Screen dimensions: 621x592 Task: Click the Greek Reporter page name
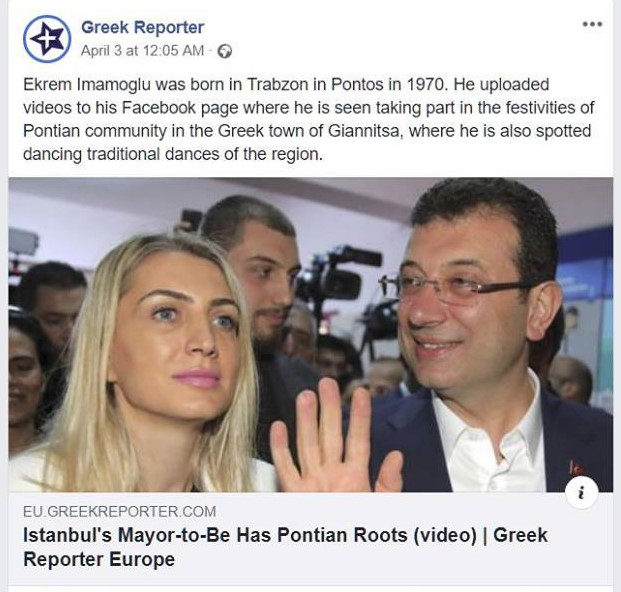click(143, 28)
